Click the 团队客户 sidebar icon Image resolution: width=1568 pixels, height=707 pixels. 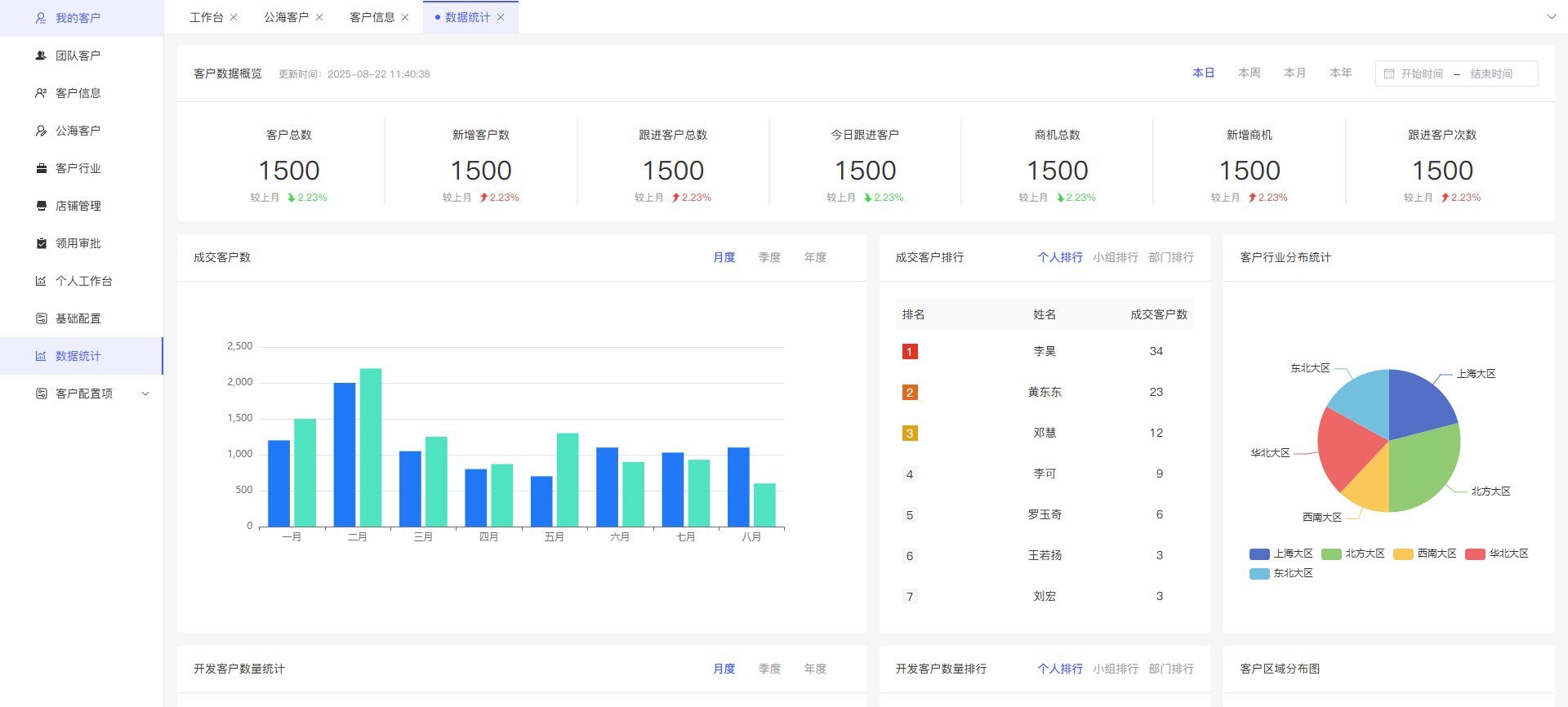(x=41, y=56)
